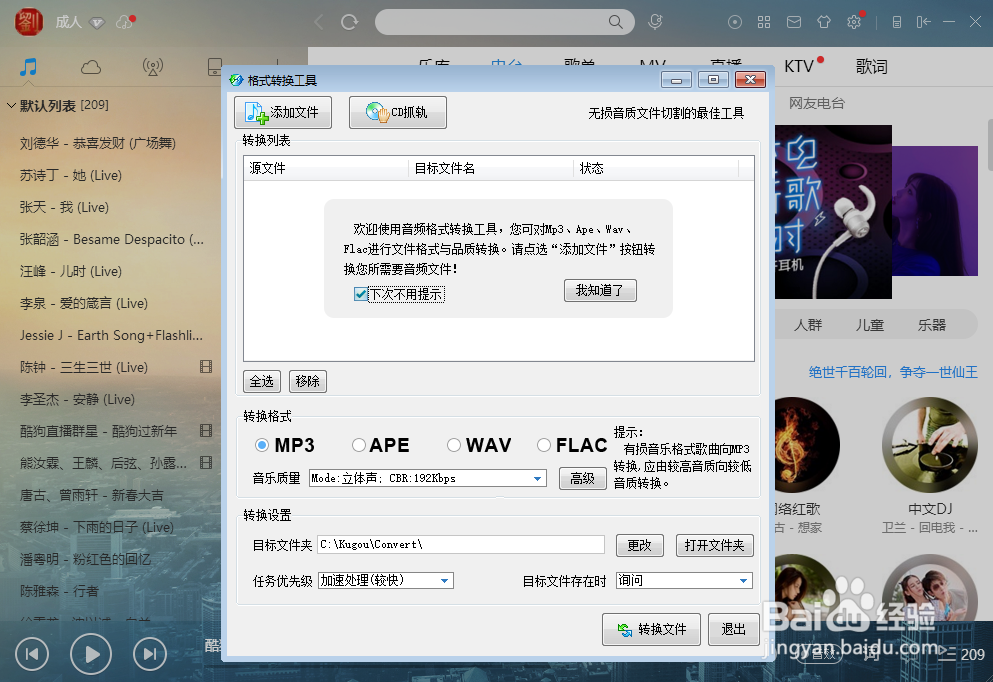Click MV icon on 熊汝霖 row
This screenshot has width=993, height=682.
pos(206,462)
